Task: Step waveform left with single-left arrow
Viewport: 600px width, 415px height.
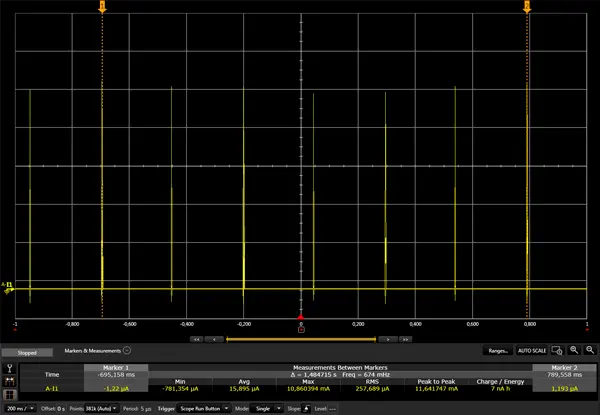Action: [213, 339]
